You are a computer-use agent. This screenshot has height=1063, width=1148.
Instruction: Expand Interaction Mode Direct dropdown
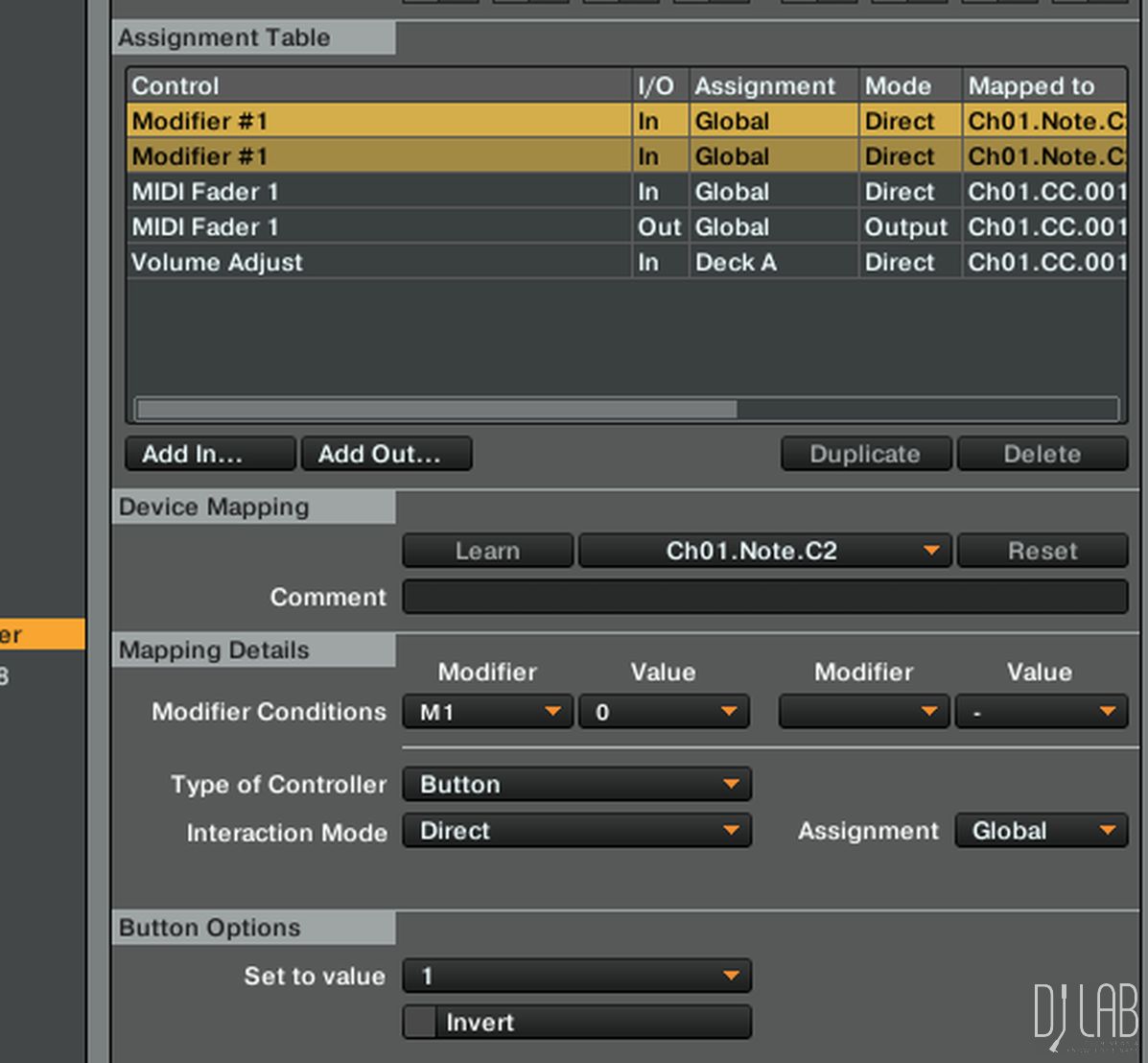(576, 831)
